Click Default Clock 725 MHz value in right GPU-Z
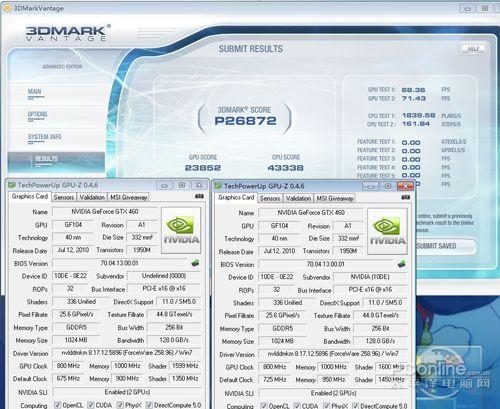500x409 pixels. (275, 380)
